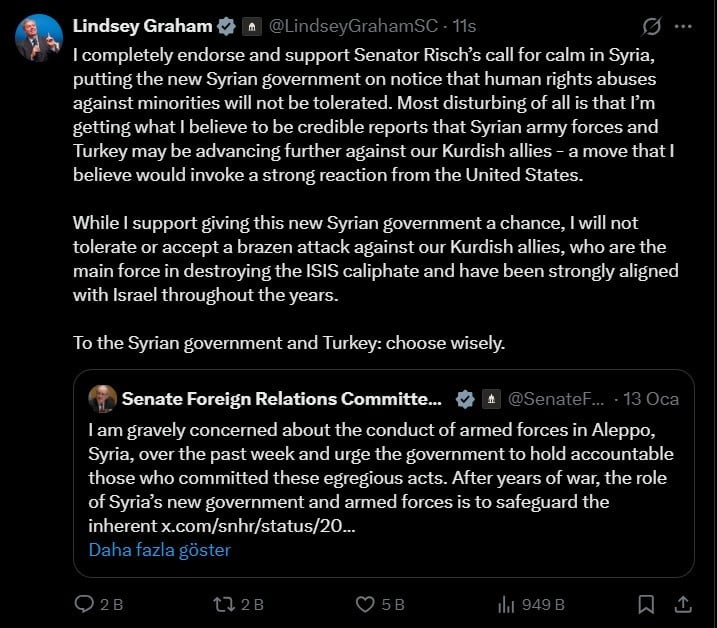Open Lindsey Graham's profile avatar

click(39, 38)
